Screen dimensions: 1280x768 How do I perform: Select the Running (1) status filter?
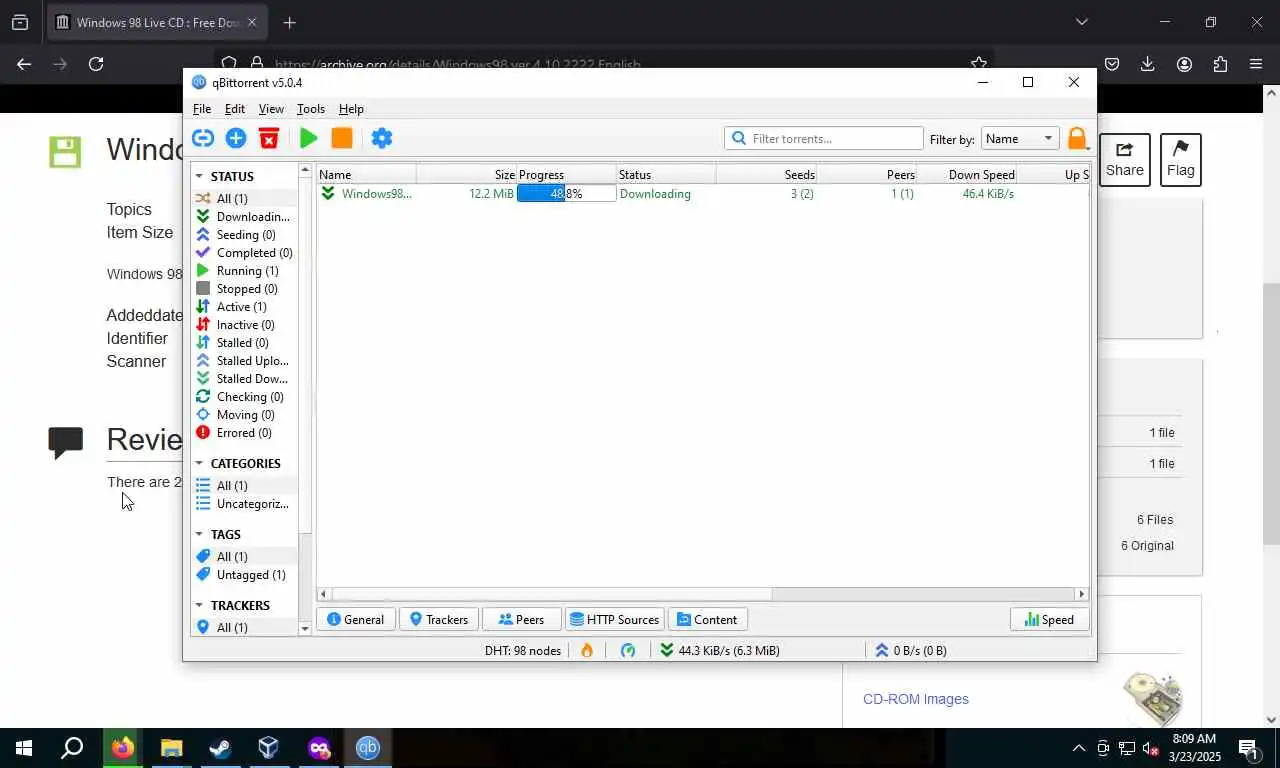click(x=244, y=270)
